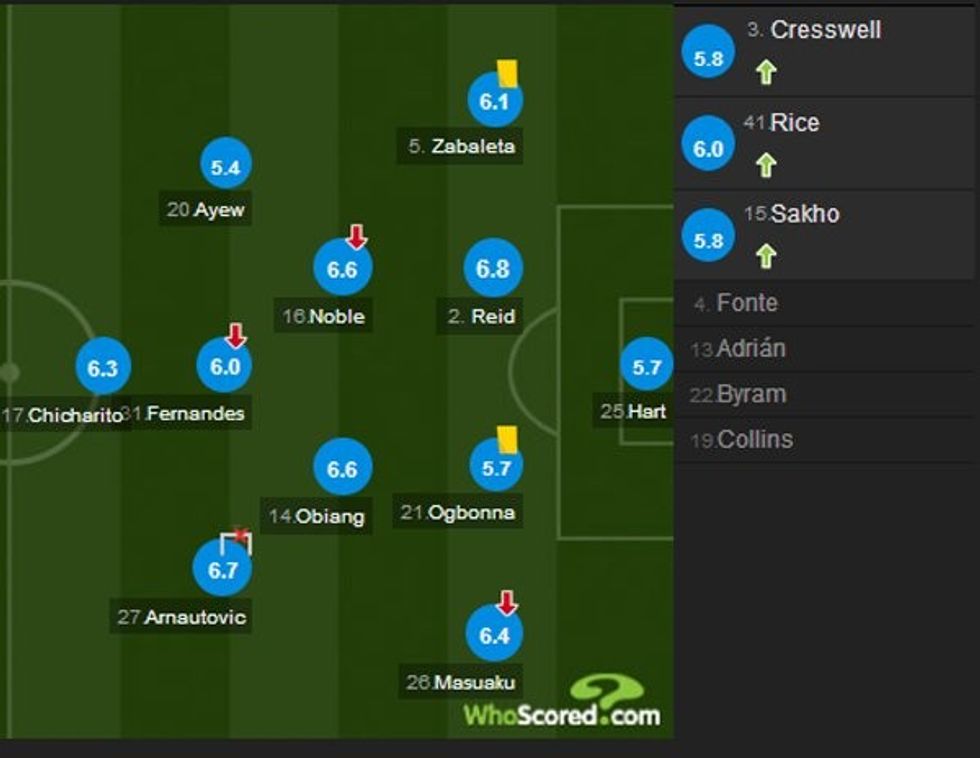The height and width of the screenshot is (758, 980).
Task: Click Fernandes' red substituted-off arrow
Action: pyautogui.click(x=236, y=335)
